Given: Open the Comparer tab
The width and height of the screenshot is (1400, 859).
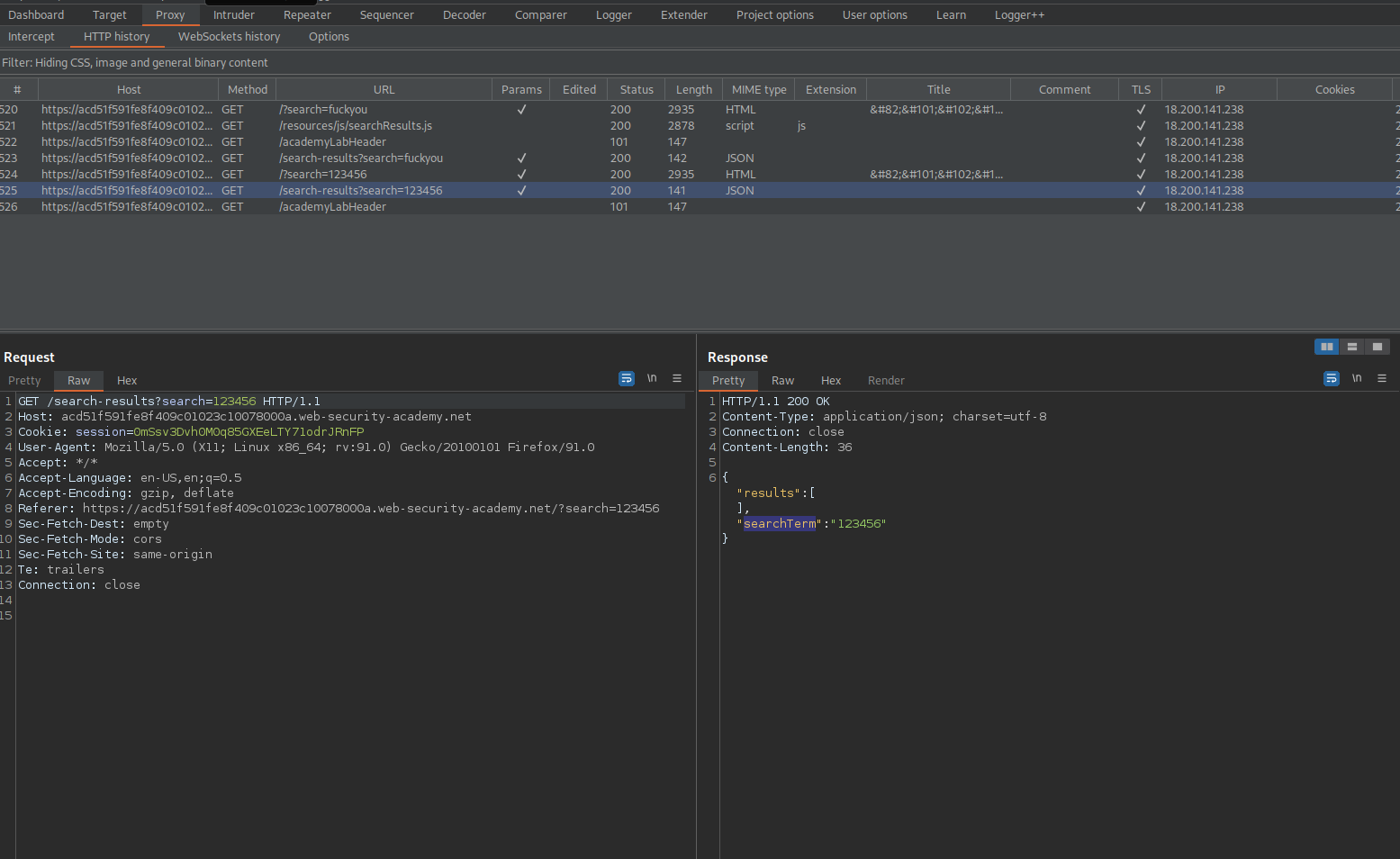Looking at the screenshot, I should (x=541, y=15).
